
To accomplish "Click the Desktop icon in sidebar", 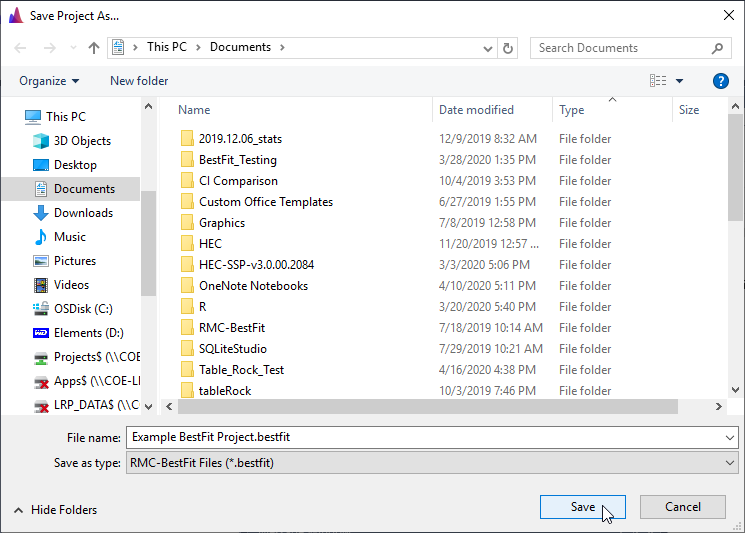I will click(x=41, y=165).
